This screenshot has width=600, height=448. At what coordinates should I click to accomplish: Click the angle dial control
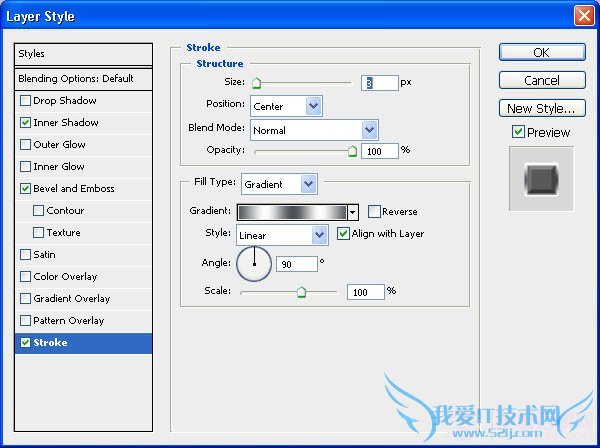pos(253,264)
